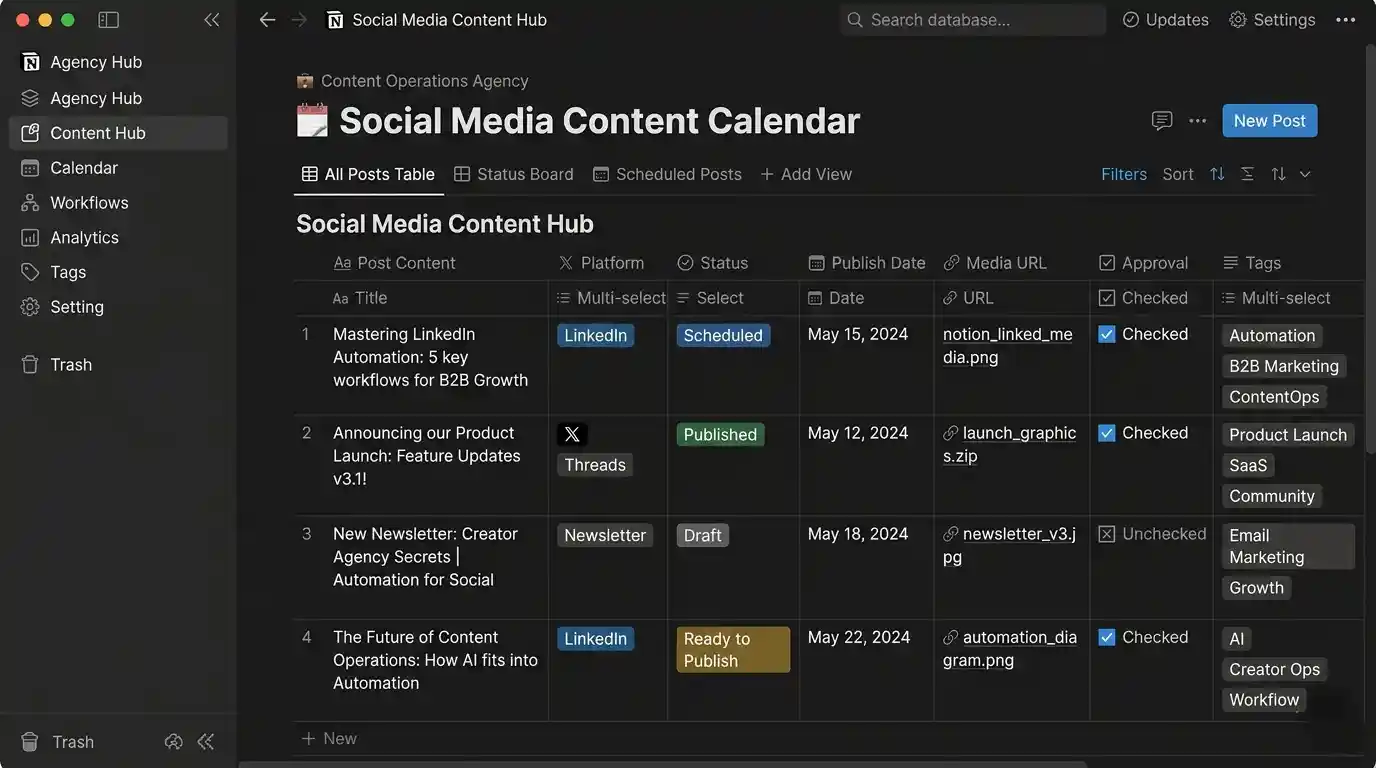Image resolution: width=1376 pixels, height=768 pixels.
Task: Open Calendar in the sidebar
Action: click(x=119, y=168)
